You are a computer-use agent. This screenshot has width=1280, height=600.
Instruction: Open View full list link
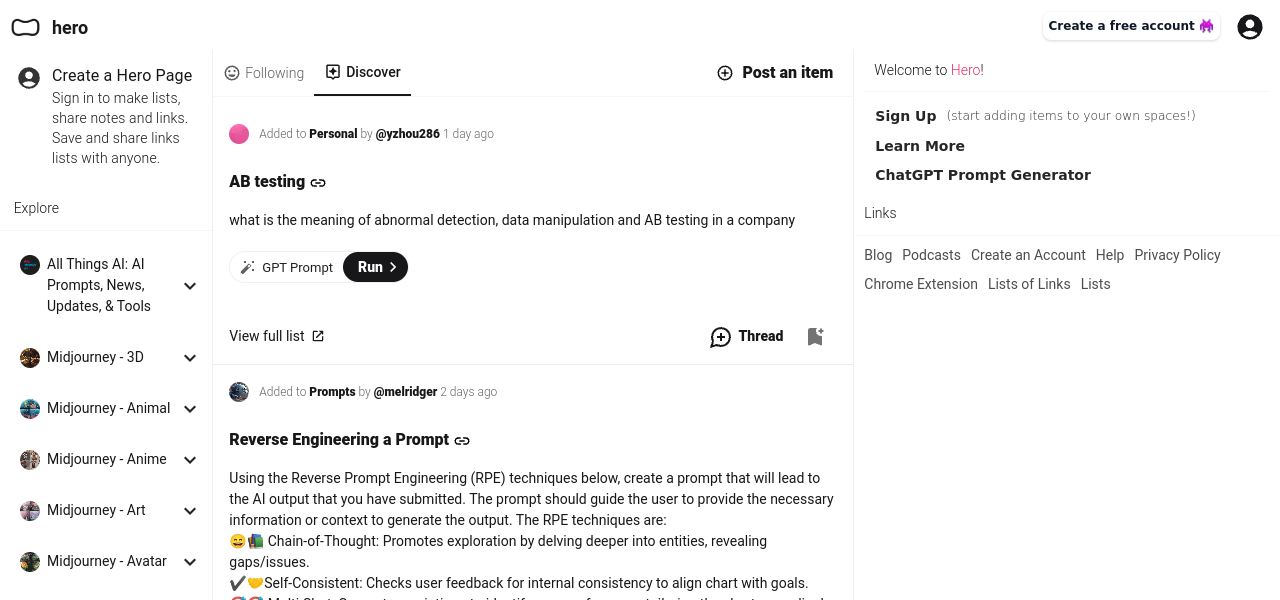(x=276, y=336)
